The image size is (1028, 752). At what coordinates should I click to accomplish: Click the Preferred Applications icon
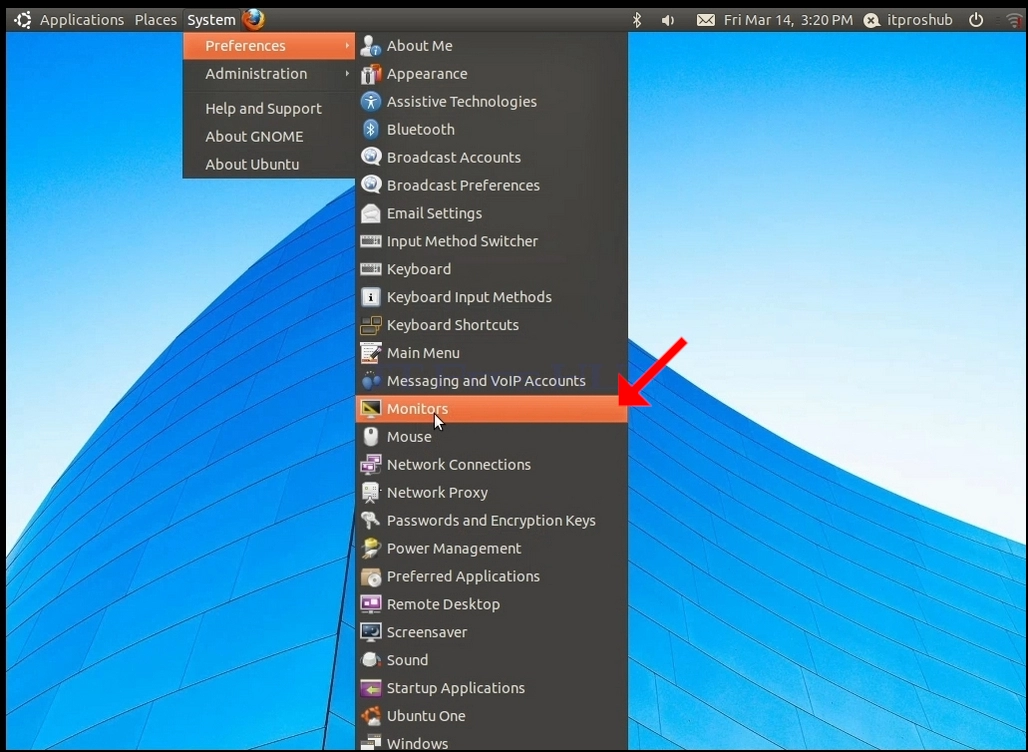click(x=370, y=576)
